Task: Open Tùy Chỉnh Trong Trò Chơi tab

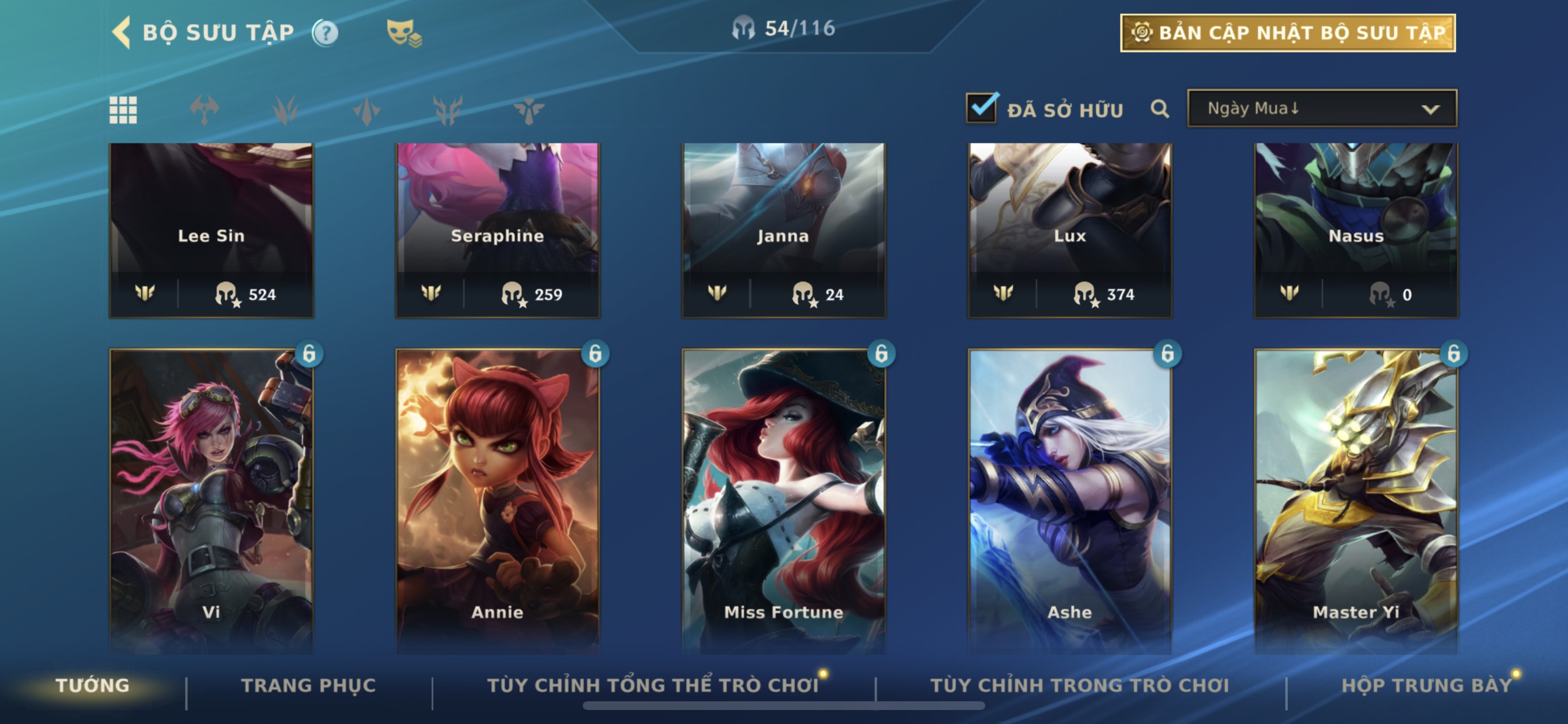Action: pos(1080,686)
